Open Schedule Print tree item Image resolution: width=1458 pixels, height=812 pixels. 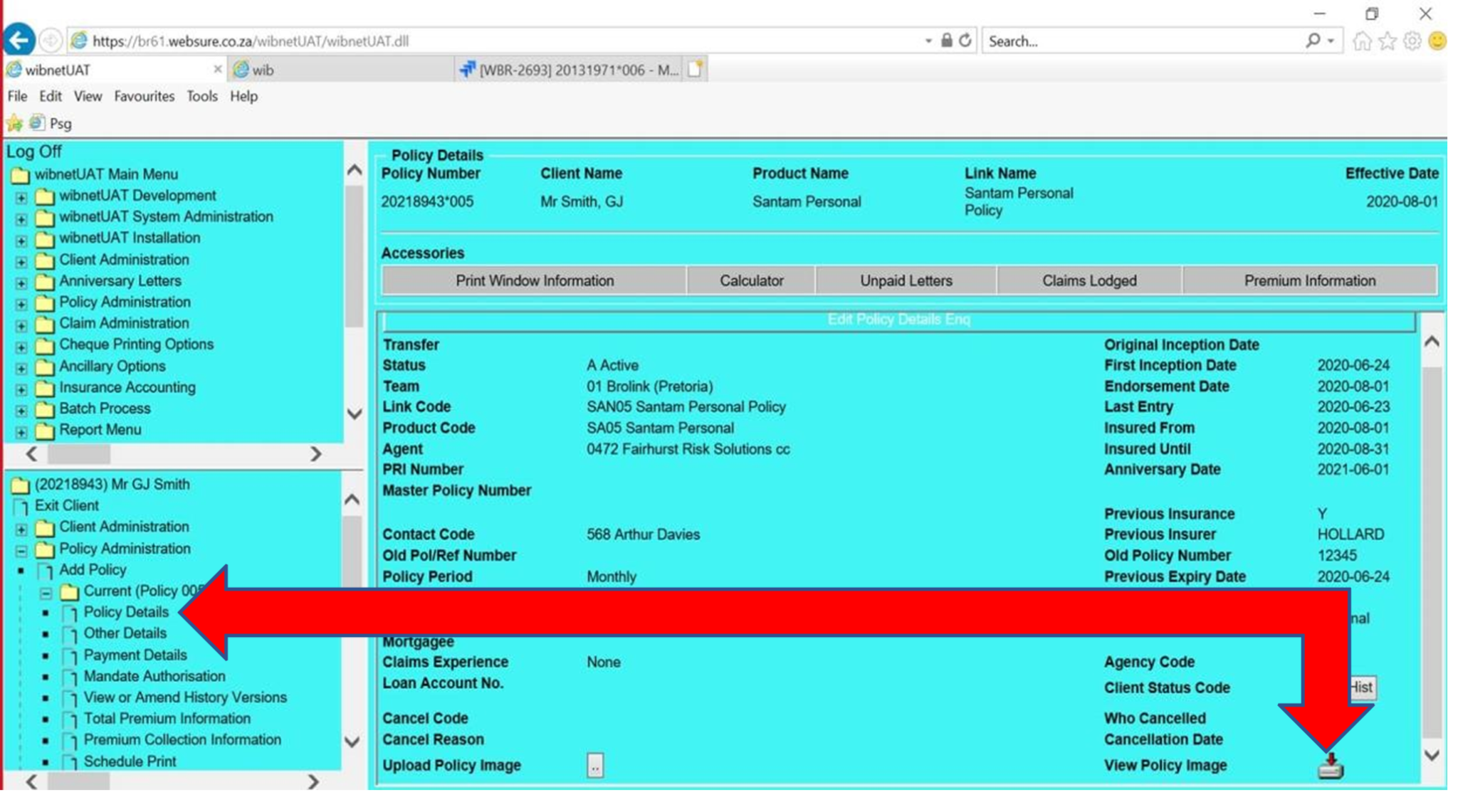point(130,761)
